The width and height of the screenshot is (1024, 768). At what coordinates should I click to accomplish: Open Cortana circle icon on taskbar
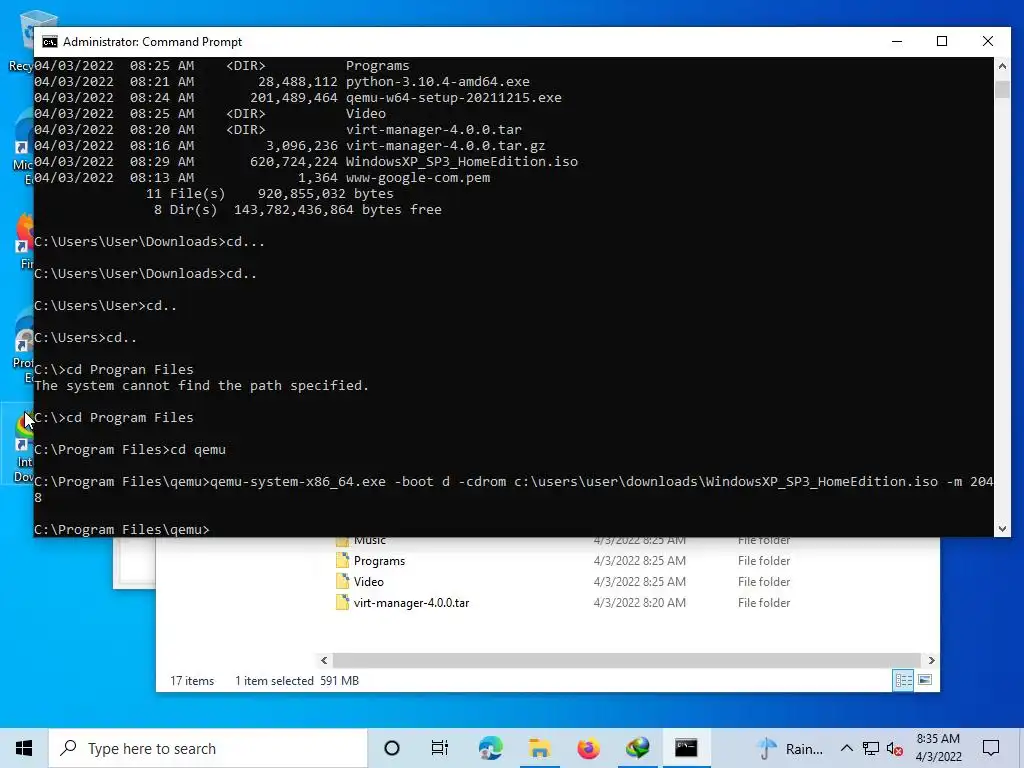pyautogui.click(x=392, y=748)
